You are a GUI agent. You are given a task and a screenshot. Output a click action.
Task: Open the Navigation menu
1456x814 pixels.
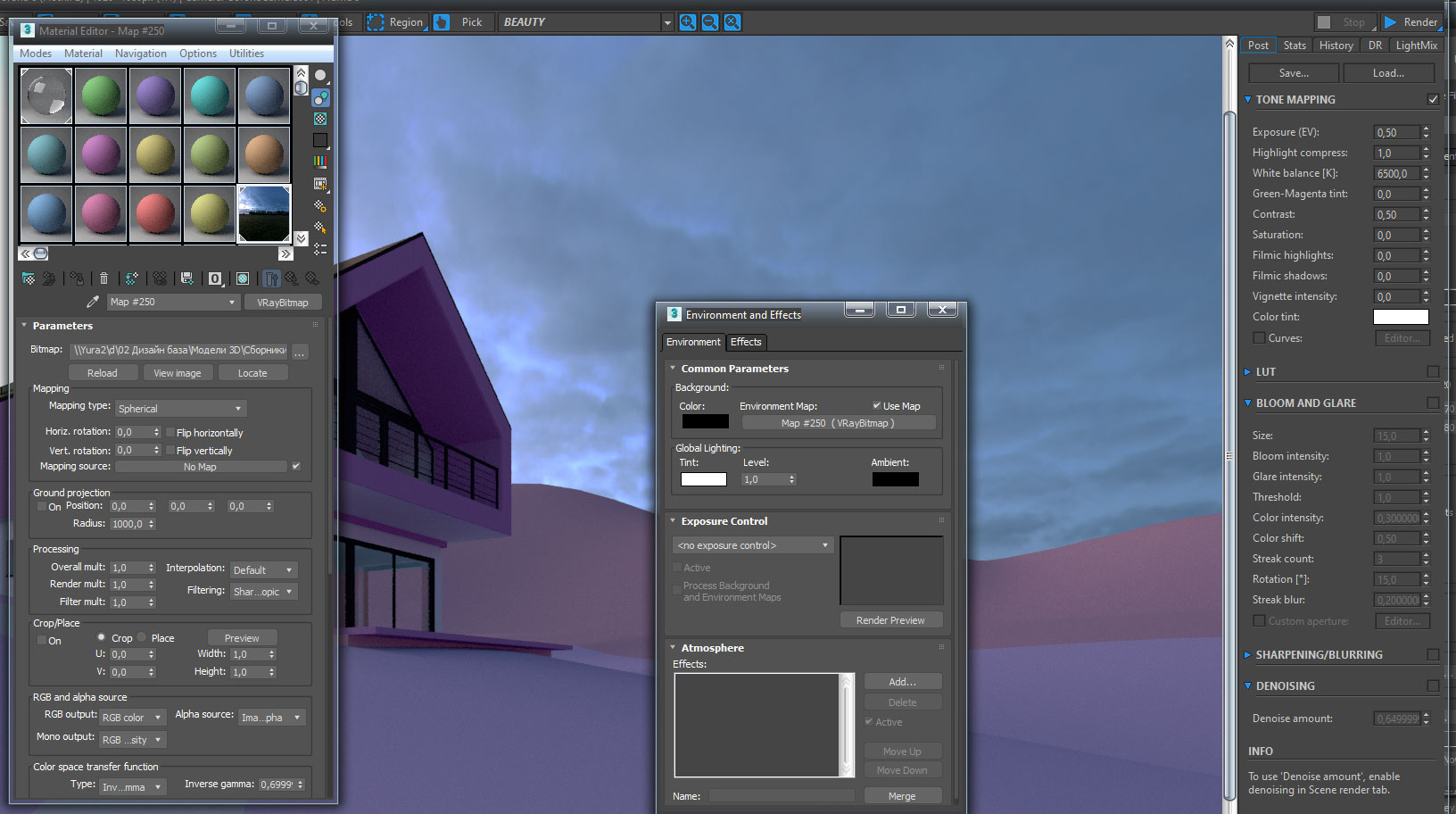141,54
